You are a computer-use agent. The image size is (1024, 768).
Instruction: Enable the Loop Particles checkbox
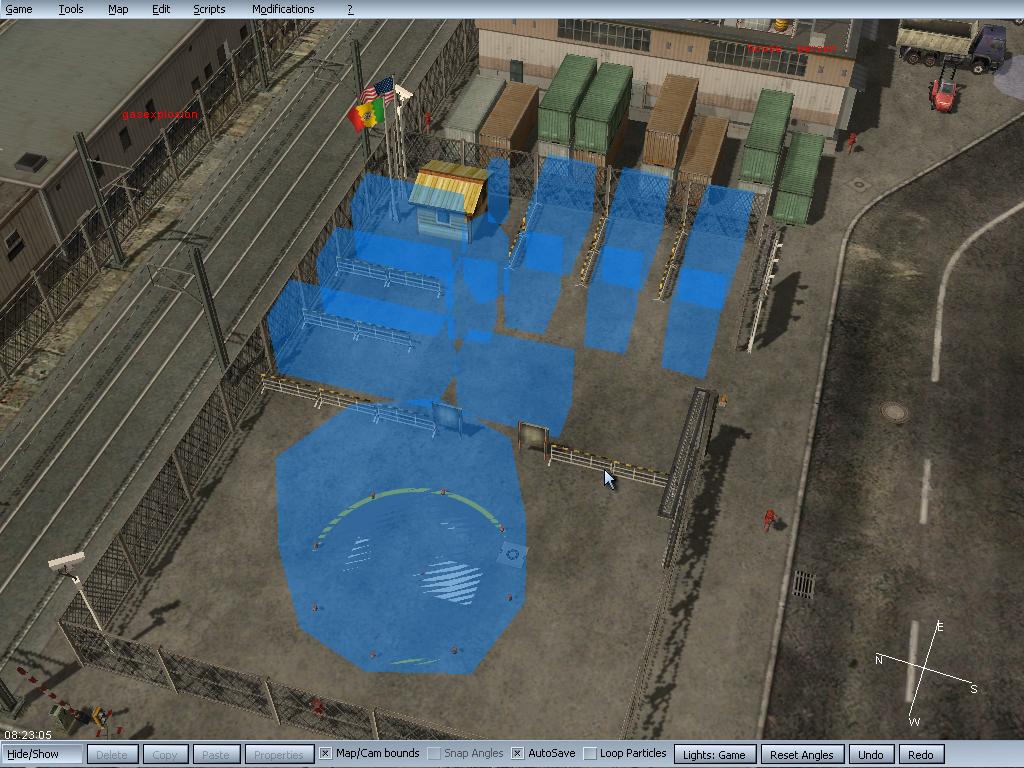(590, 754)
